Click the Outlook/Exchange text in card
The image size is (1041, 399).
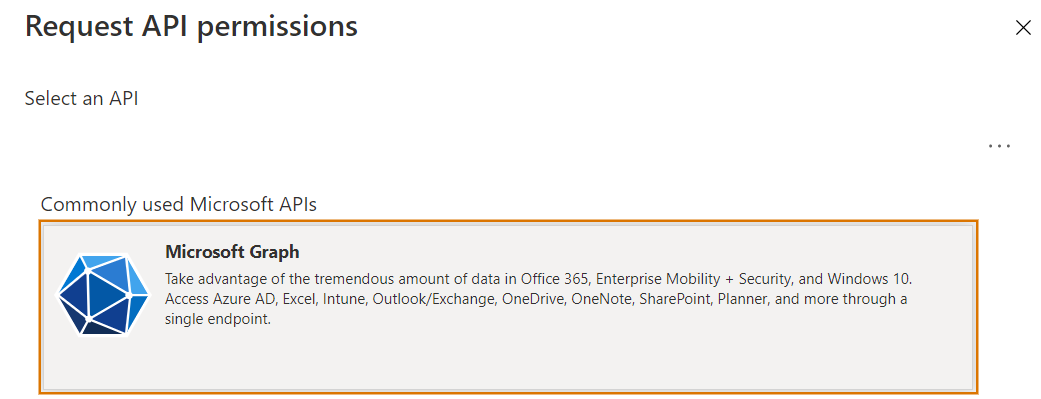434,299
